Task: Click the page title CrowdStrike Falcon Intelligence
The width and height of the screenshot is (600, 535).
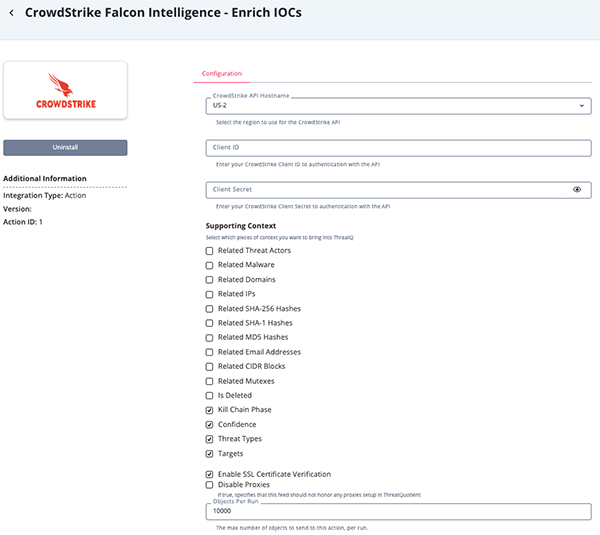Action: [163, 13]
